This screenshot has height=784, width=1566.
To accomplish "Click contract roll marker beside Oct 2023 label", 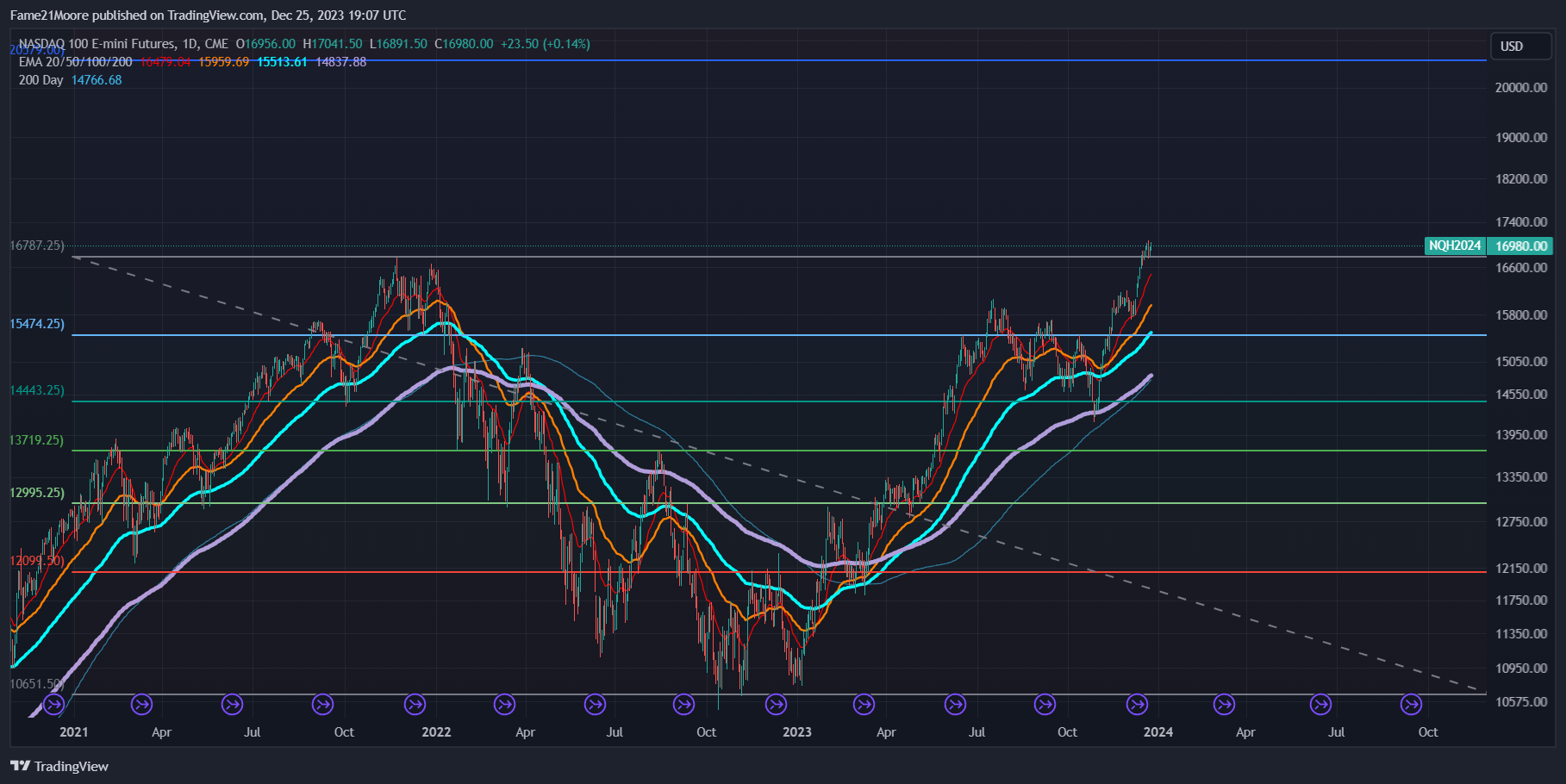I will click(x=1045, y=705).
